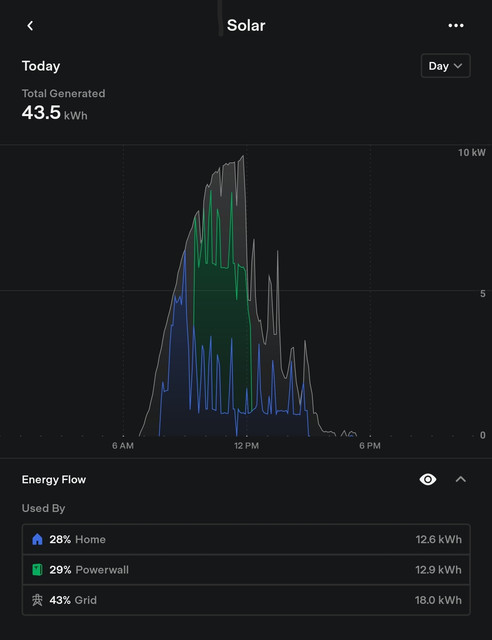Viewport: 492px width, 640px height.
Task: Toggle the Energy Flow eye visibility icon
Action: click(427, 479)
